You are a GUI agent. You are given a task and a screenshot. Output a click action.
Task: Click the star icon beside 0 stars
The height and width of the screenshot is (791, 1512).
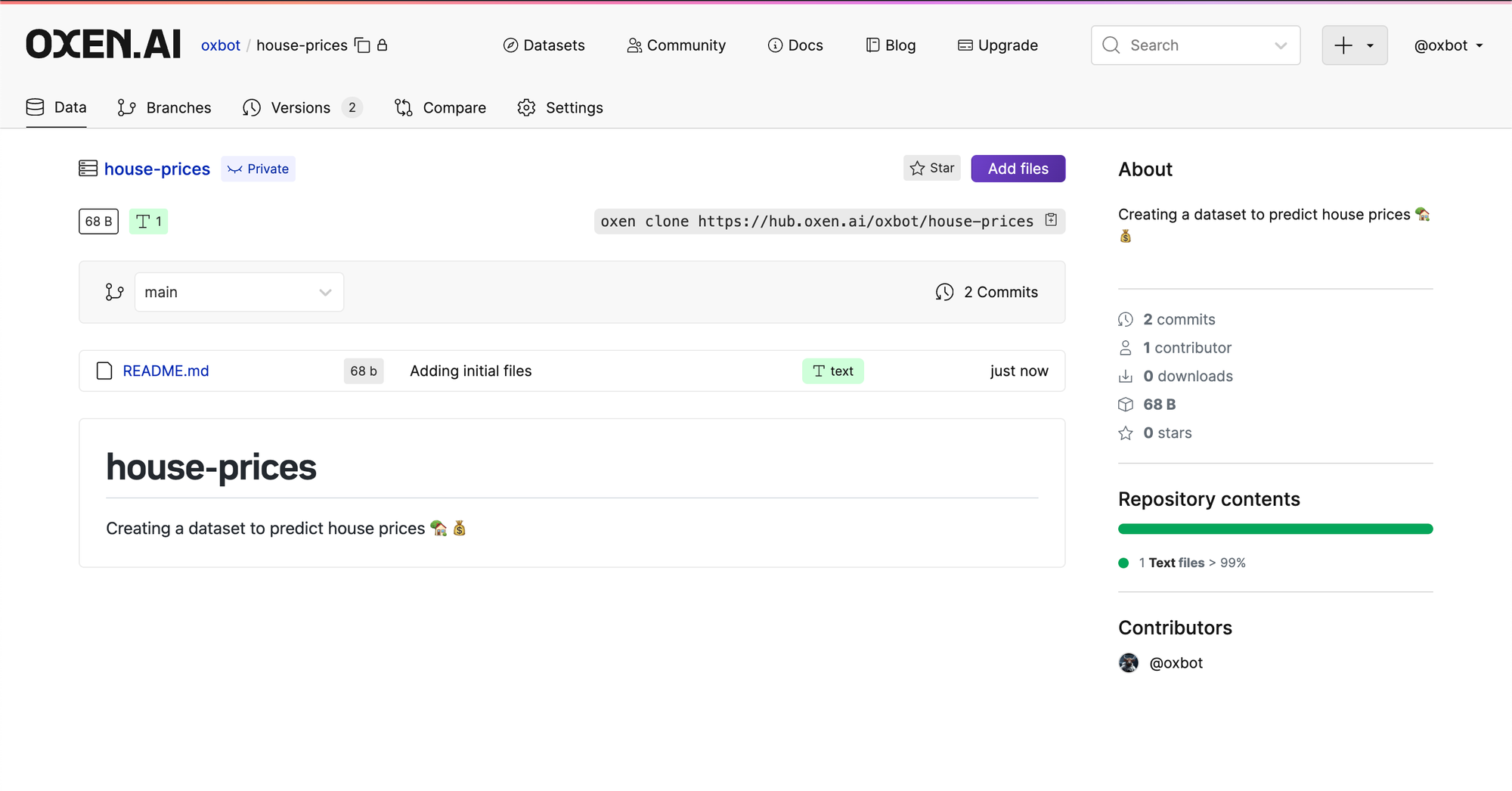1126,433
